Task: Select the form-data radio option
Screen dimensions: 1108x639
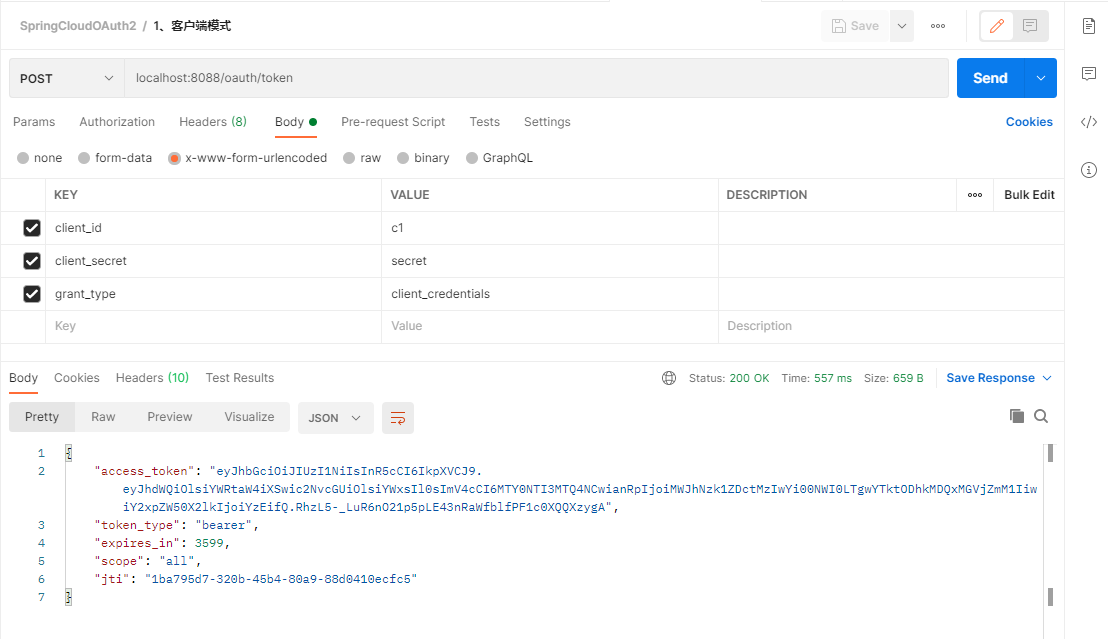Action: pos(84,158)
